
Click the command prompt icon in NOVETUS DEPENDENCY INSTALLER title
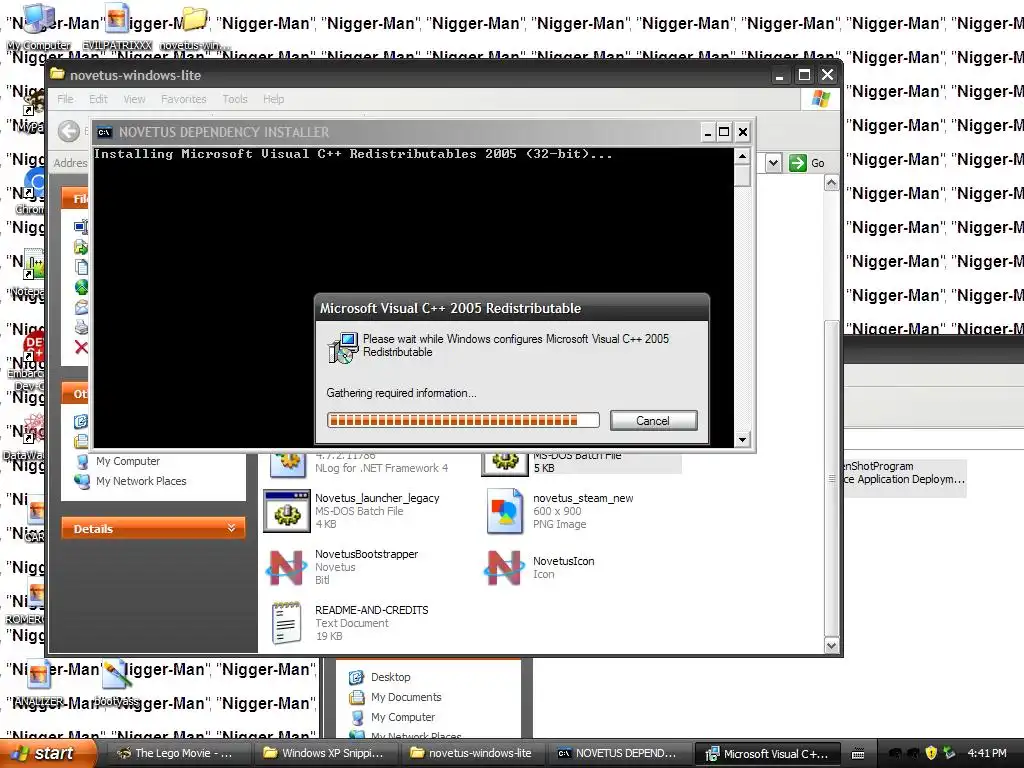[x=104, y=133]
